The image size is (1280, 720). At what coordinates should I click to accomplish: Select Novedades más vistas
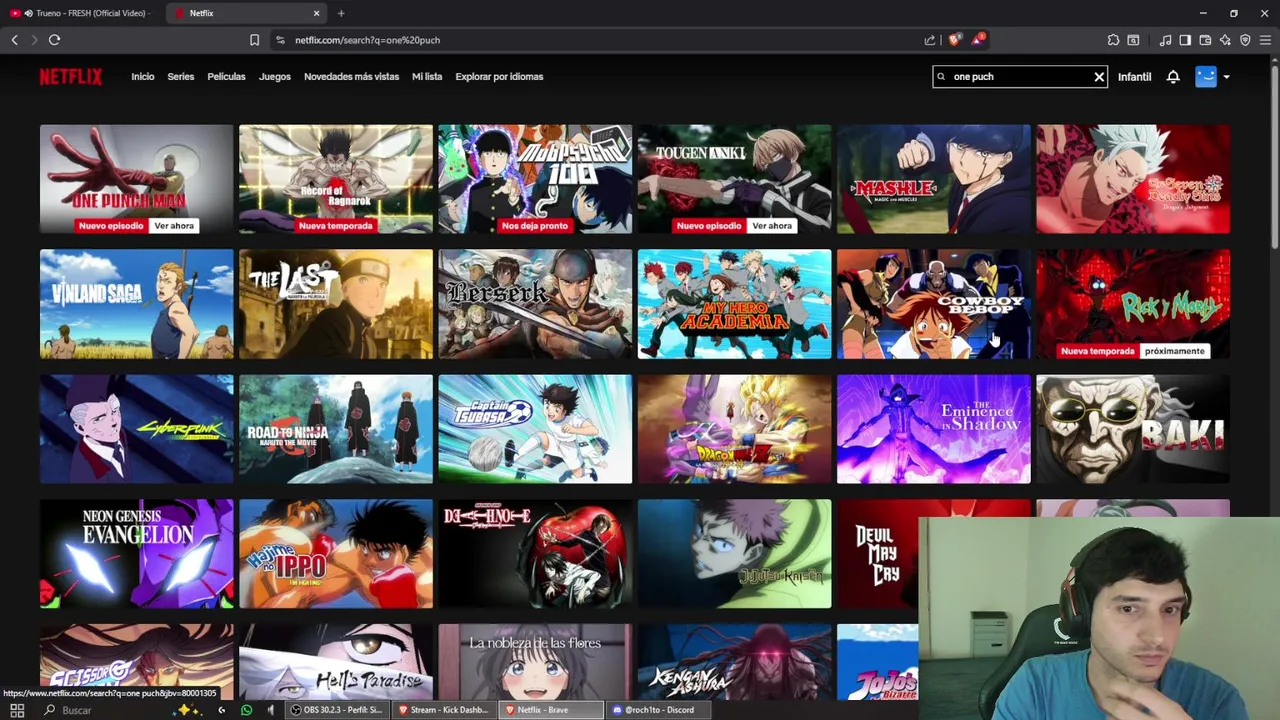click(x=351, y=77)
